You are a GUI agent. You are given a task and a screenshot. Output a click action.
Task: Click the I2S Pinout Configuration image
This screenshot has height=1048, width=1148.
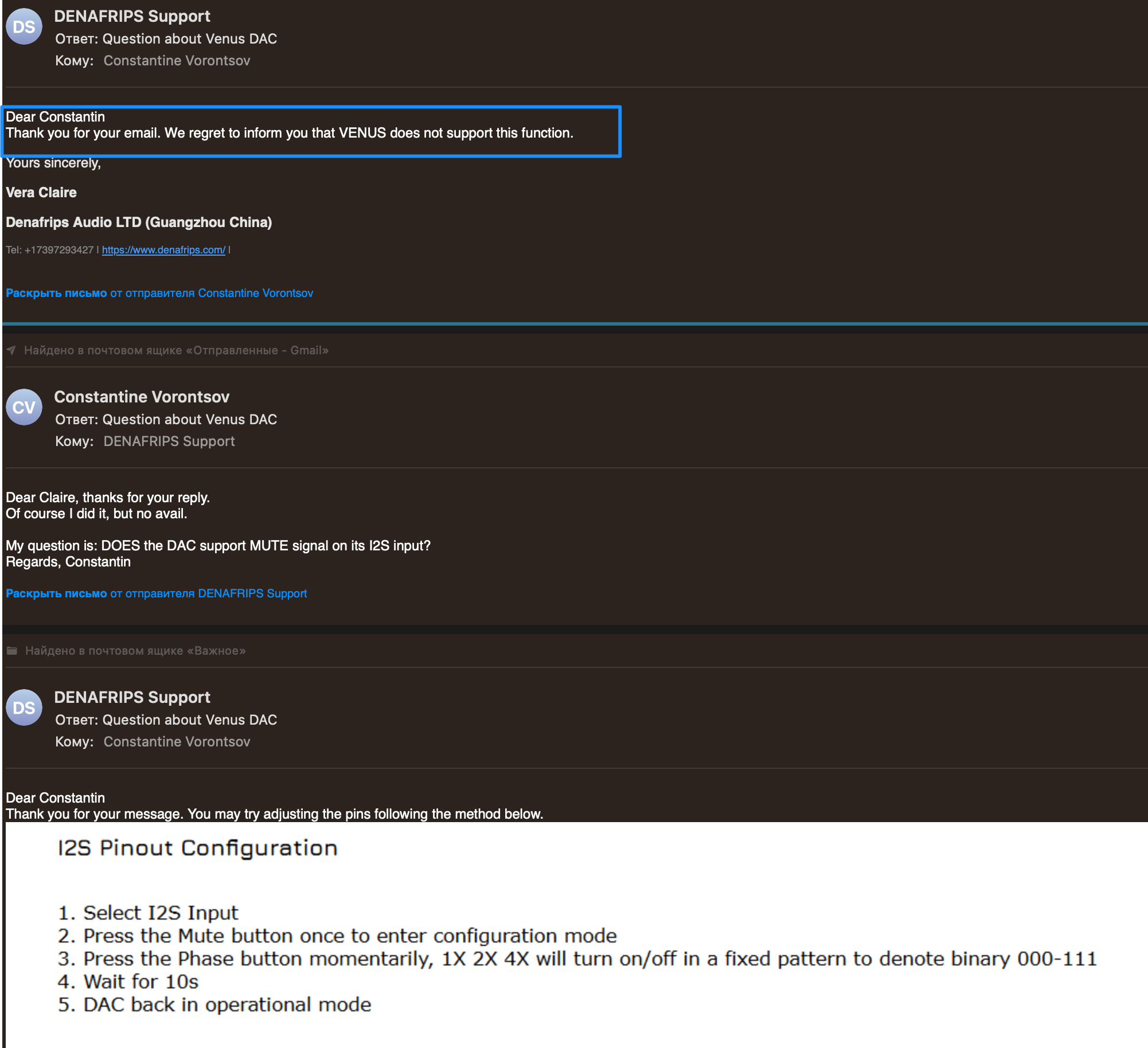tap(576, 934)
